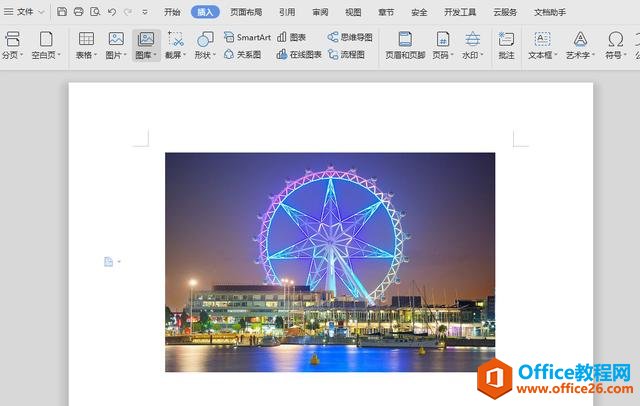Click the 流程图 flowchart icon
Viewport: 640px width, 406px height.
[x=347, y=54]
